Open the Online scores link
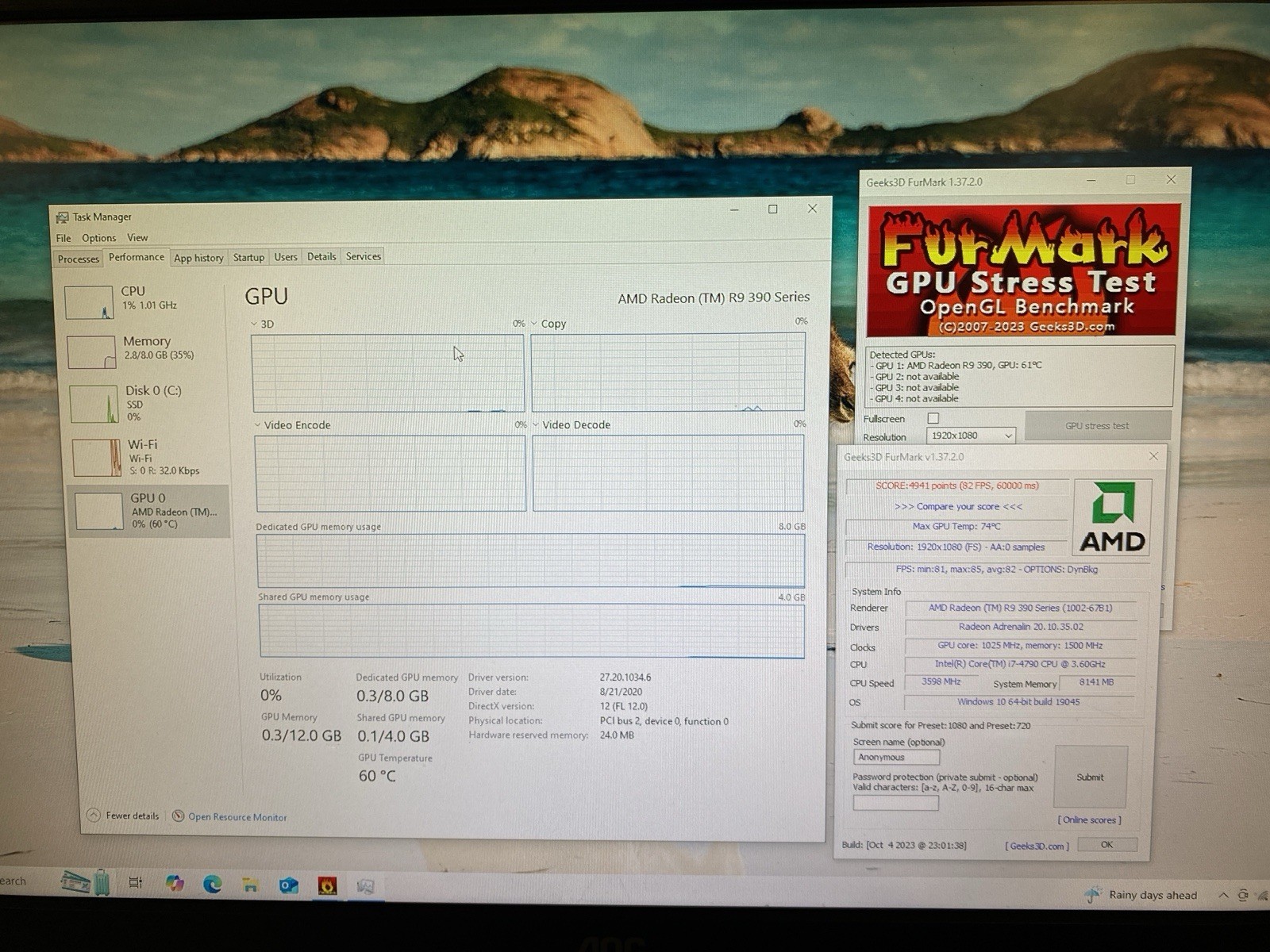1270x952 pixels. (x=1089, y=820)
